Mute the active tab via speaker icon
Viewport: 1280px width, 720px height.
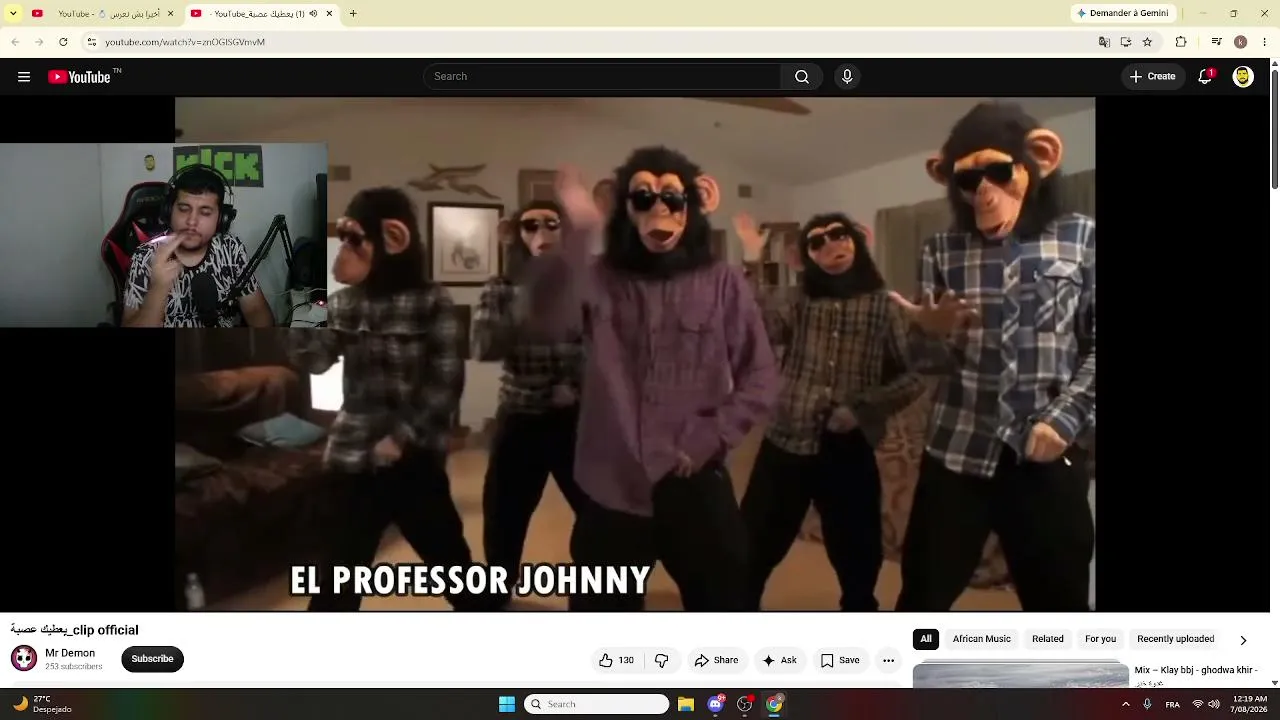[313, 14]
